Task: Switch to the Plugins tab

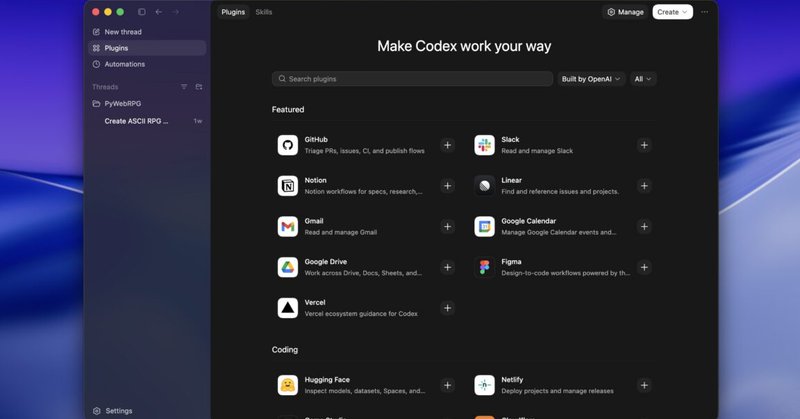Action: click(233, 12)
